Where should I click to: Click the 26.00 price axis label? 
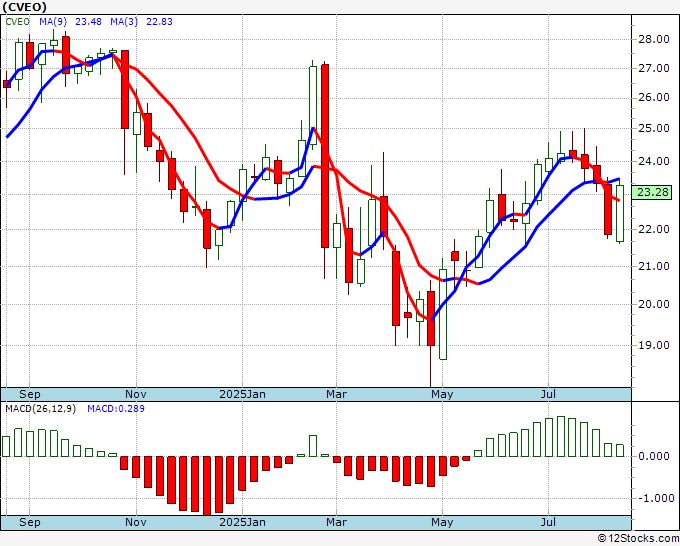click(x=654, y=98)
